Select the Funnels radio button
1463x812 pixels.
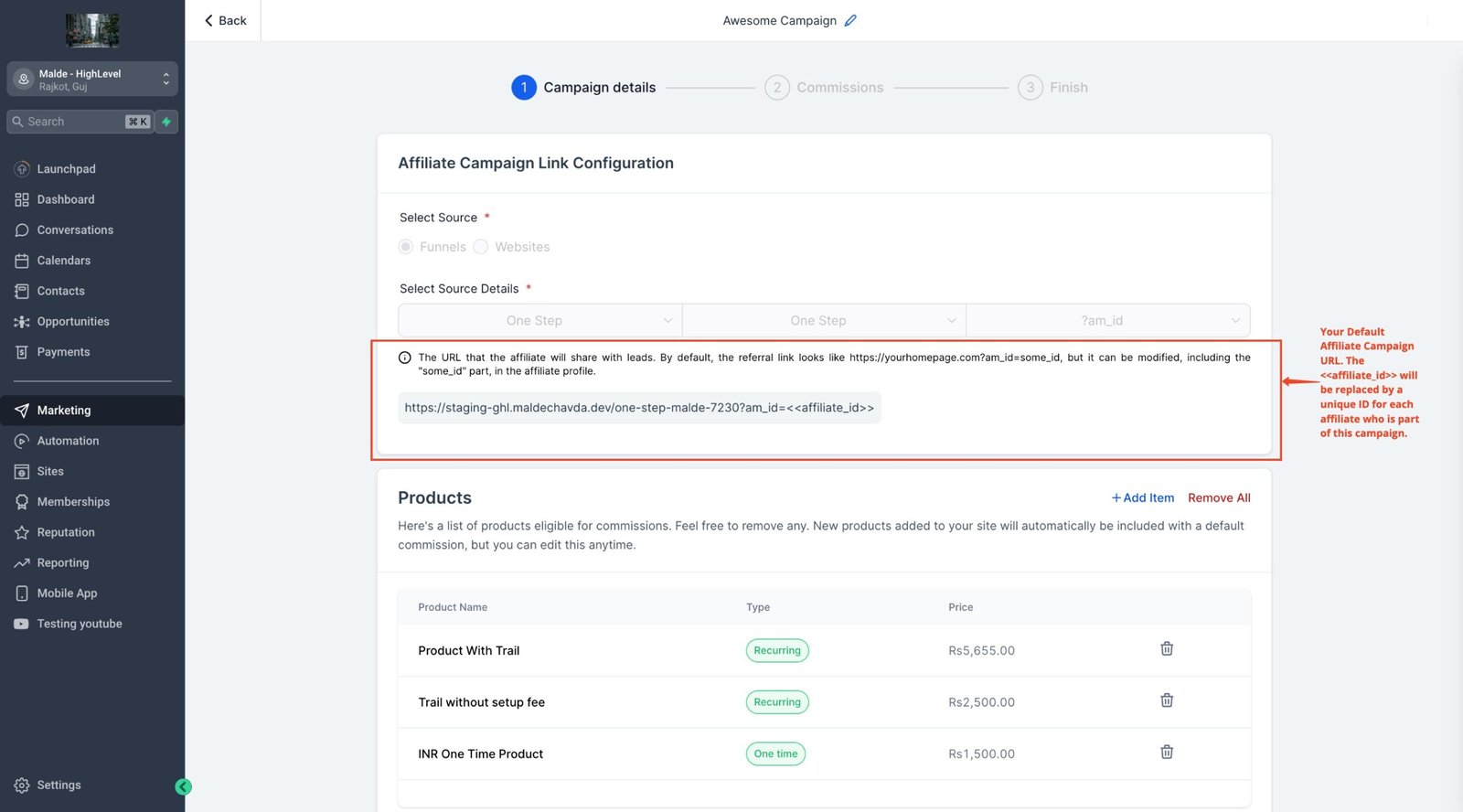click(x=406, y=247)
